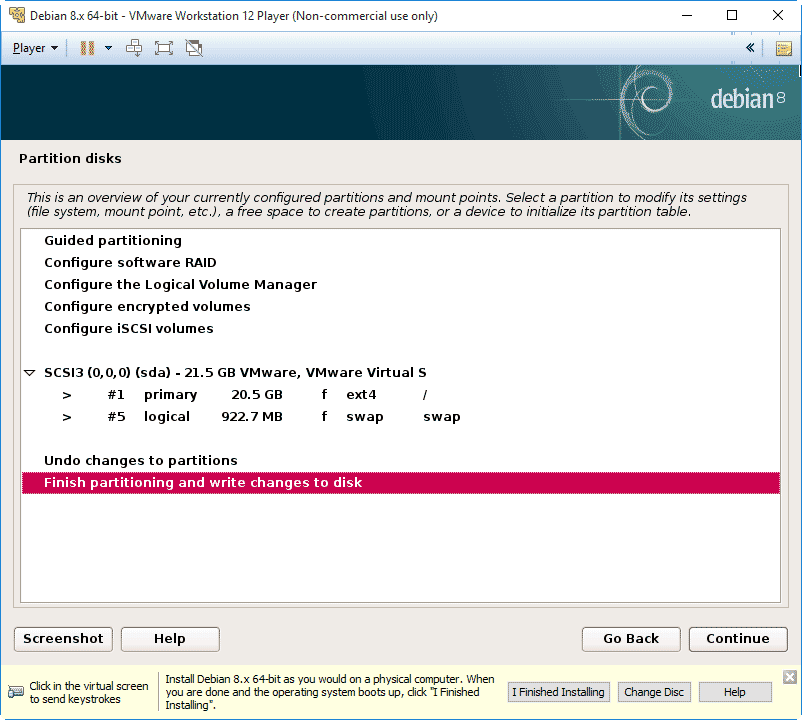Click I Finished Installing button

(558, 692)
